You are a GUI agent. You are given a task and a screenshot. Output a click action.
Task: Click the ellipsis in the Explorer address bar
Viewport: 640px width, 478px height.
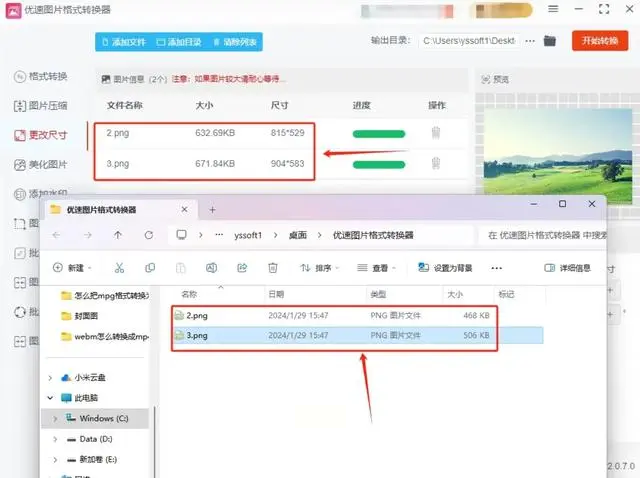click(x=219, y=235)
